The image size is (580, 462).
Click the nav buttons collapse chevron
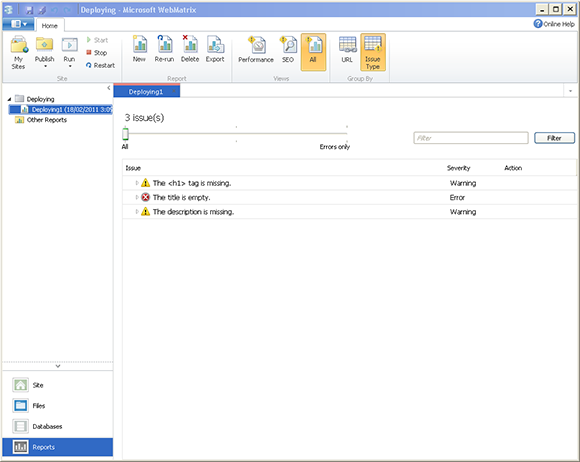click(58, 366)
